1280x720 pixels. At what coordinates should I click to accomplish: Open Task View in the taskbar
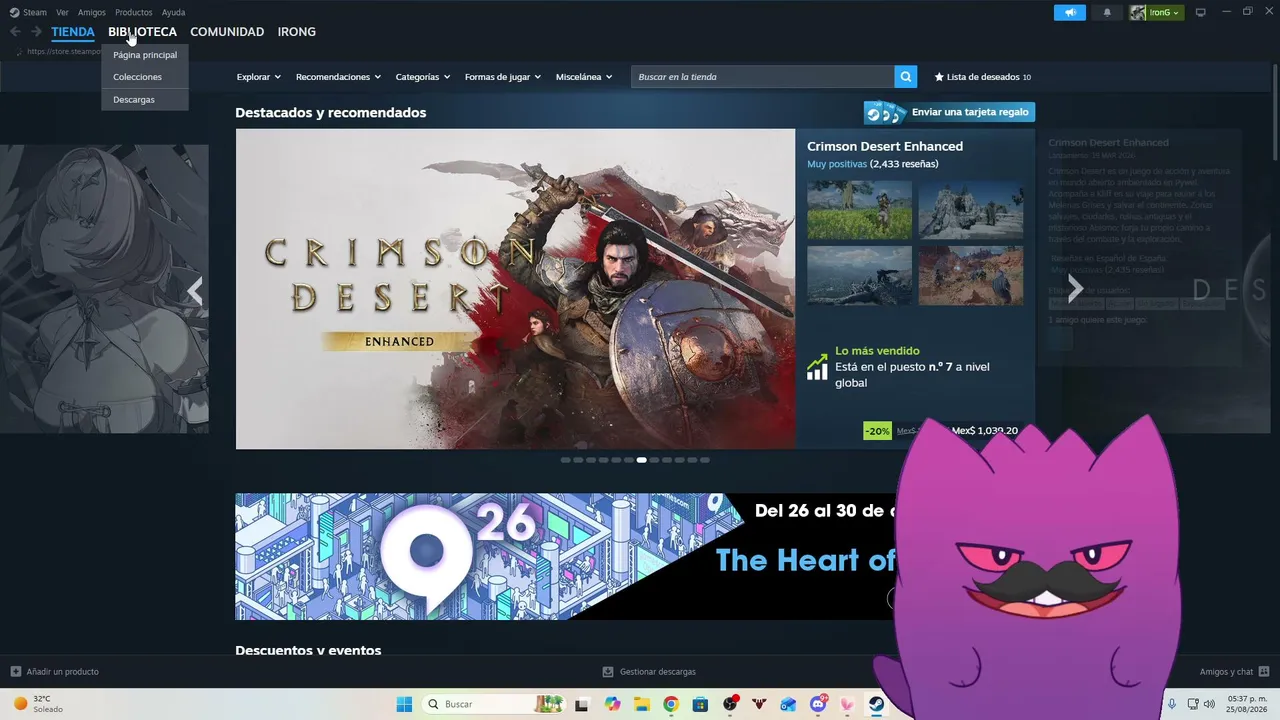(x=582, y=704)
